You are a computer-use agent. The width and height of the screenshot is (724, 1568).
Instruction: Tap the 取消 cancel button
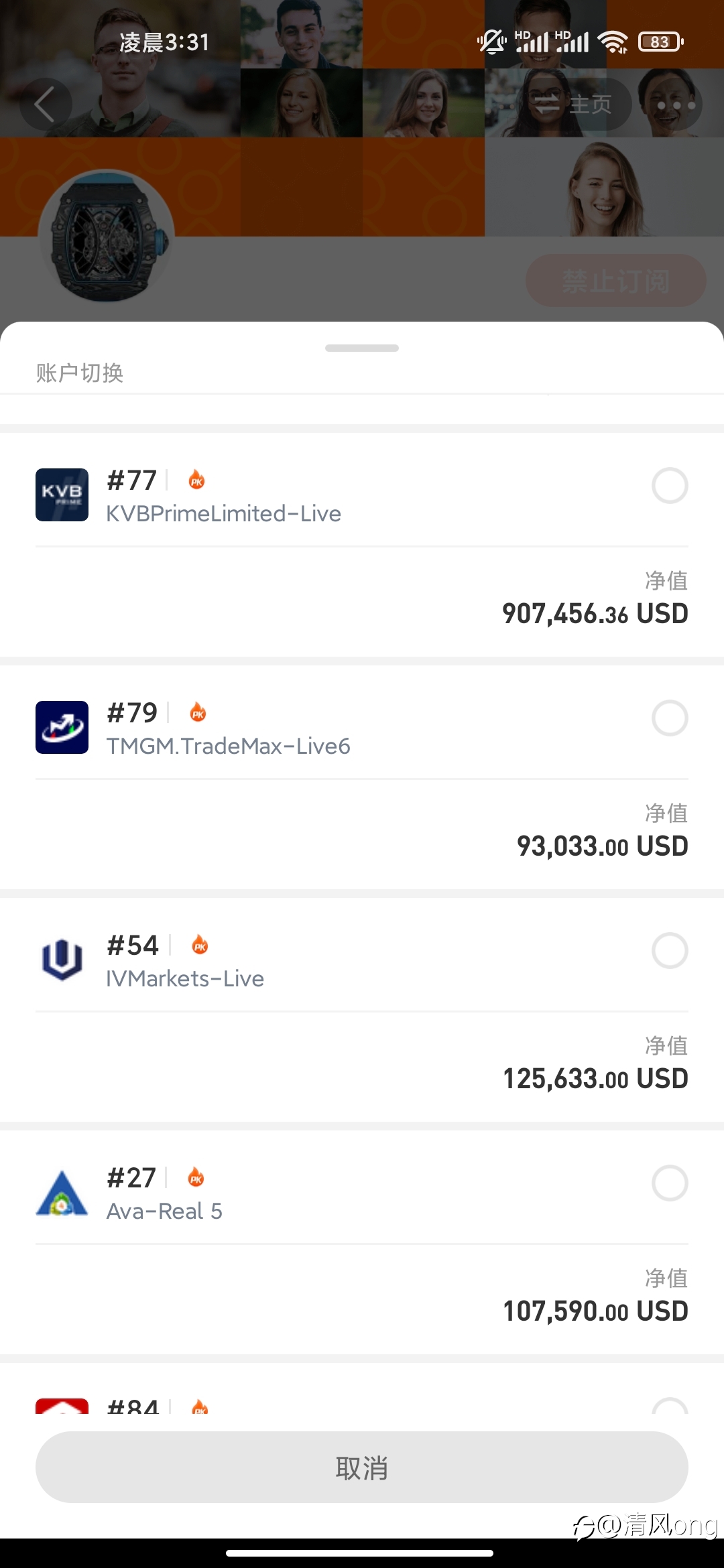click(x=362, y=1467)
